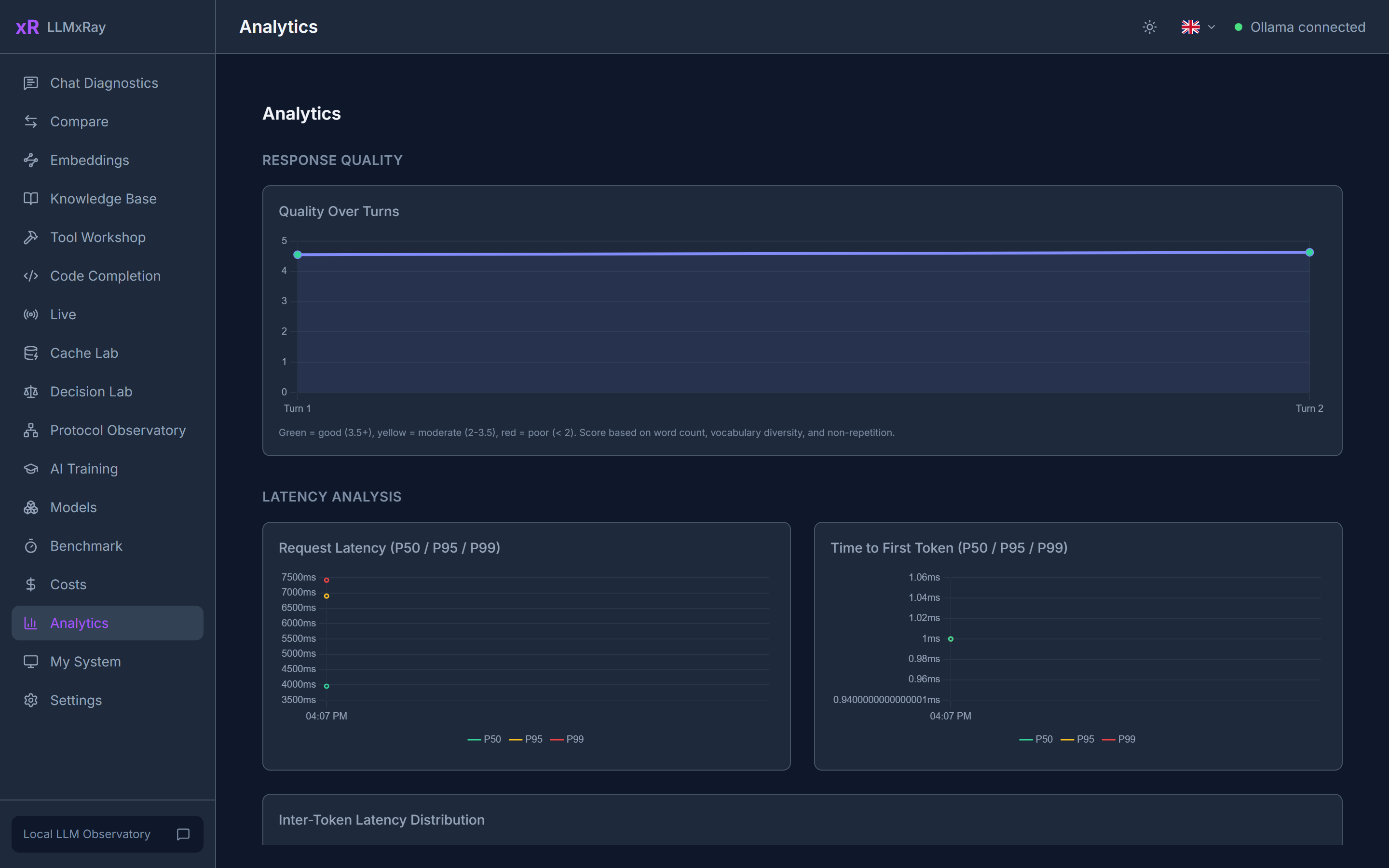Open Decision Lab
This screenshot has height=868, width=1389.
click(108, 392)
